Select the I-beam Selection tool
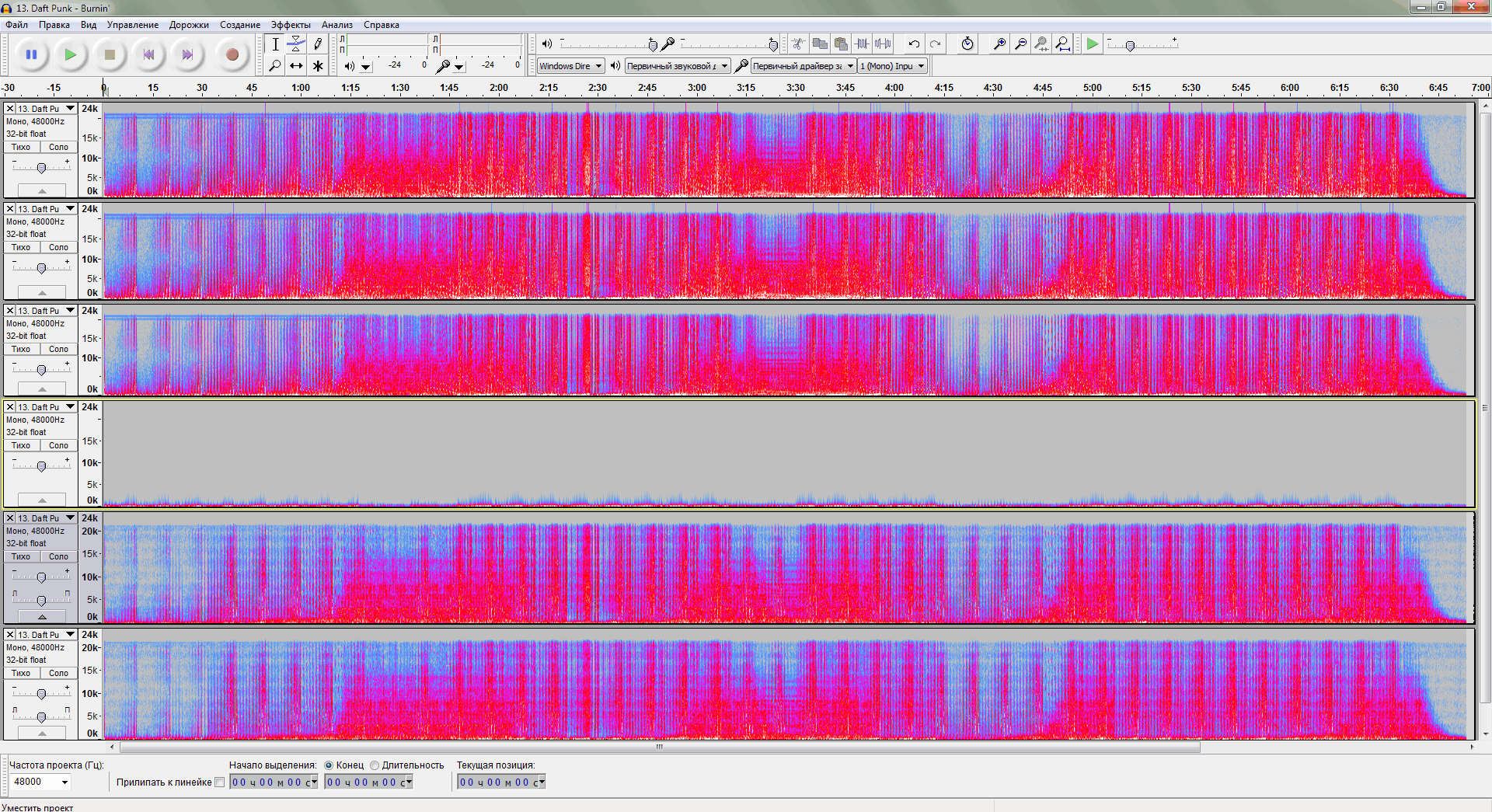Viewport: 1492px width, 812px height. (275, 44)
